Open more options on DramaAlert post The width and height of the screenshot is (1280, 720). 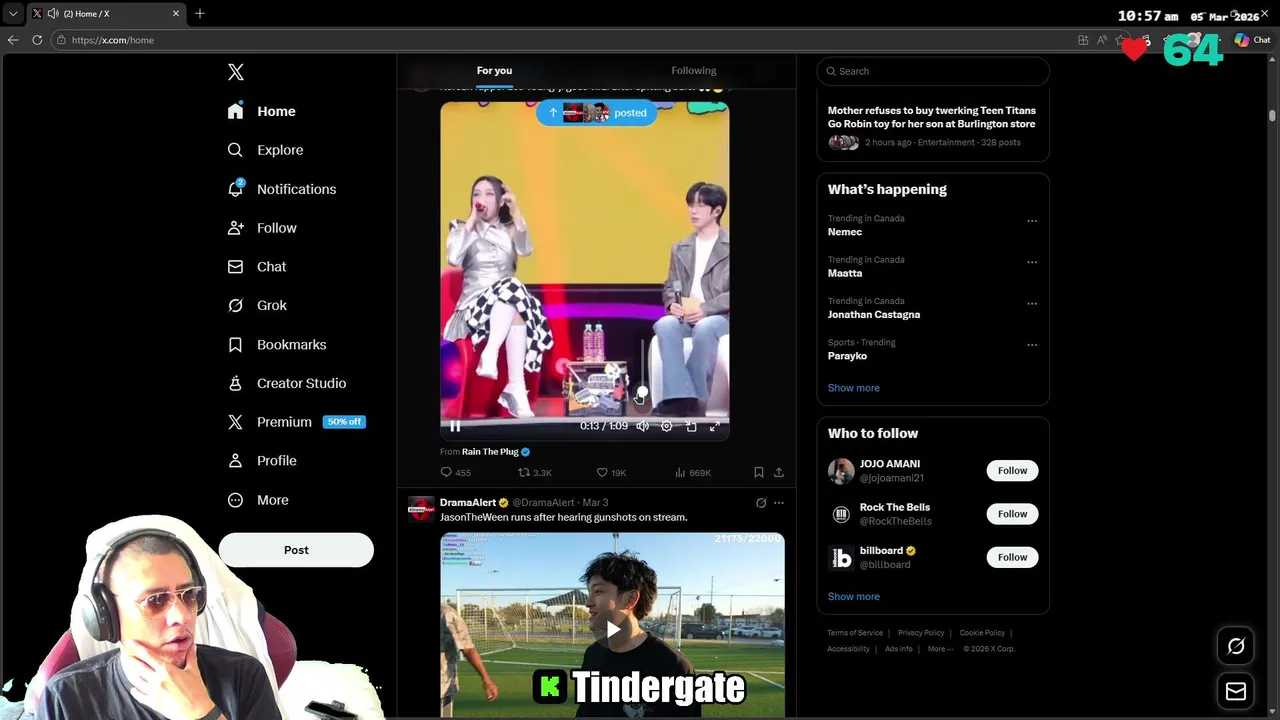pyautogui.click(x=779, y=503)
